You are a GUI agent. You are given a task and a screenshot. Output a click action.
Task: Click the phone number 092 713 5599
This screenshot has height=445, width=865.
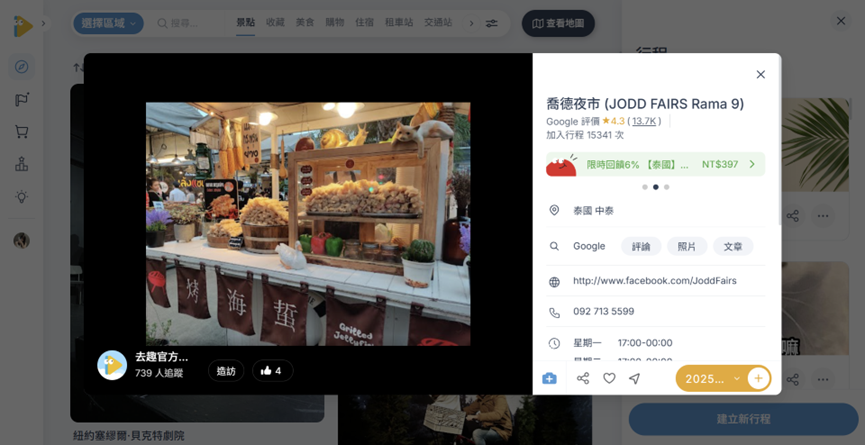(604, 312)
